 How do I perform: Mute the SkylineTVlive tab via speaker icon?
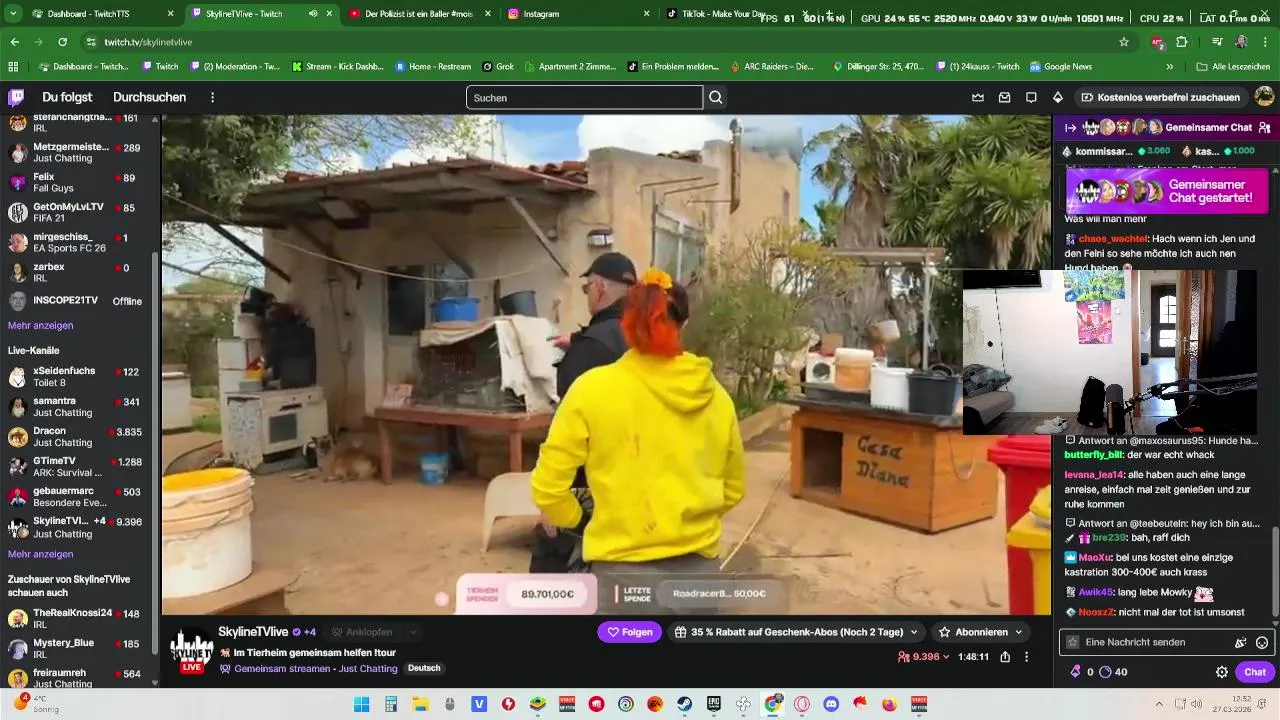click(x=313, y=14)
